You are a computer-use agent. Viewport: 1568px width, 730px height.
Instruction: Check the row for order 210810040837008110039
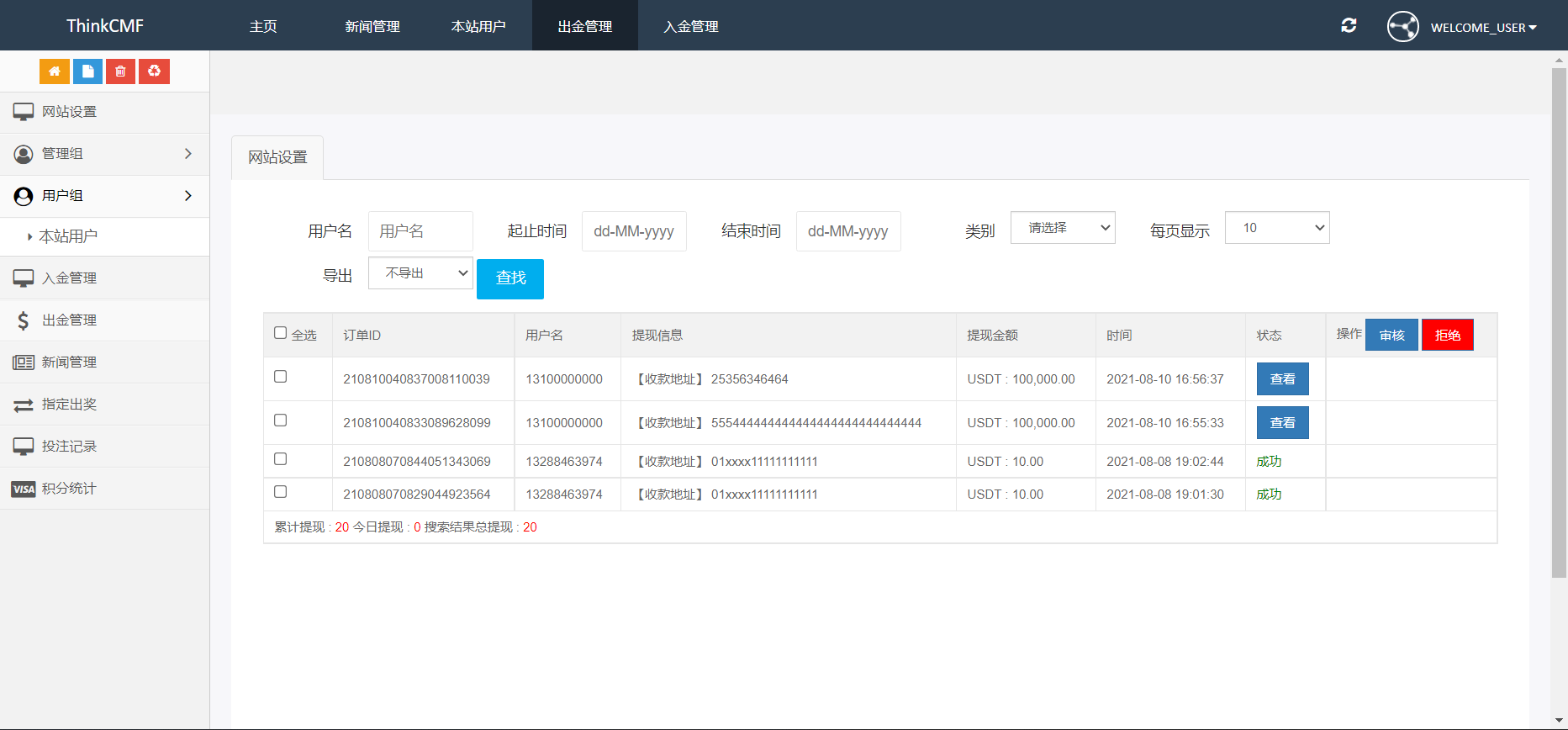tap(281, 377)
